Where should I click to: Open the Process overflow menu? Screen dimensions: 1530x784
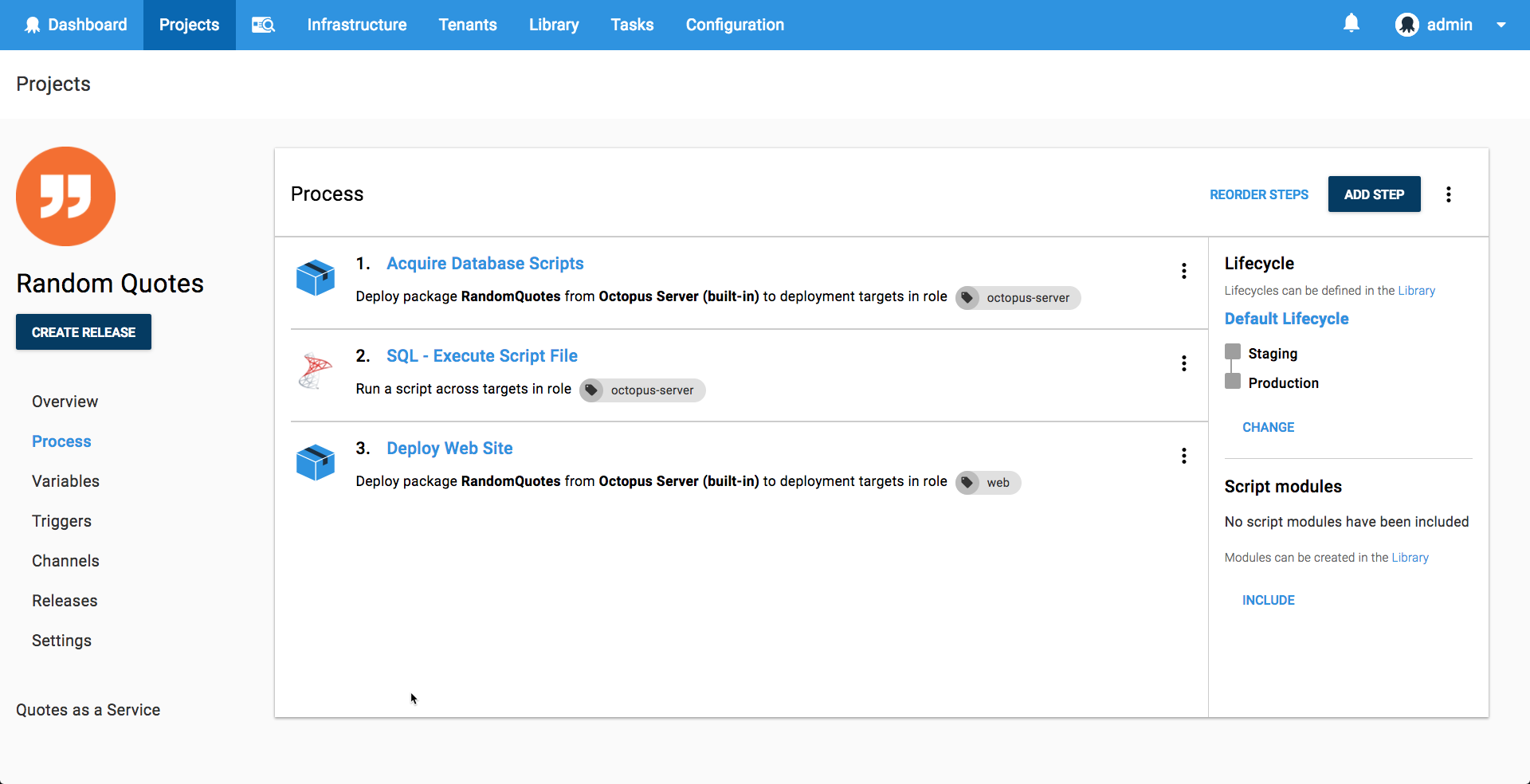click(1449, 194)
